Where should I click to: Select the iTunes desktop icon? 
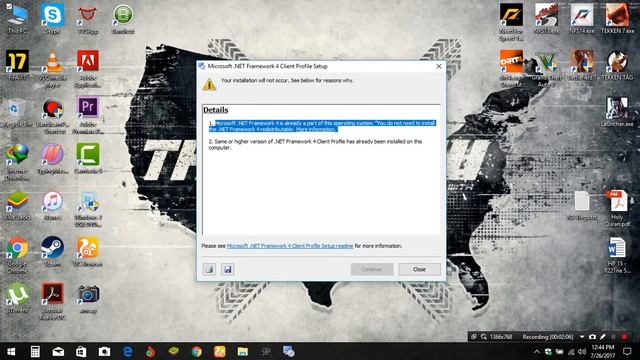52,205
